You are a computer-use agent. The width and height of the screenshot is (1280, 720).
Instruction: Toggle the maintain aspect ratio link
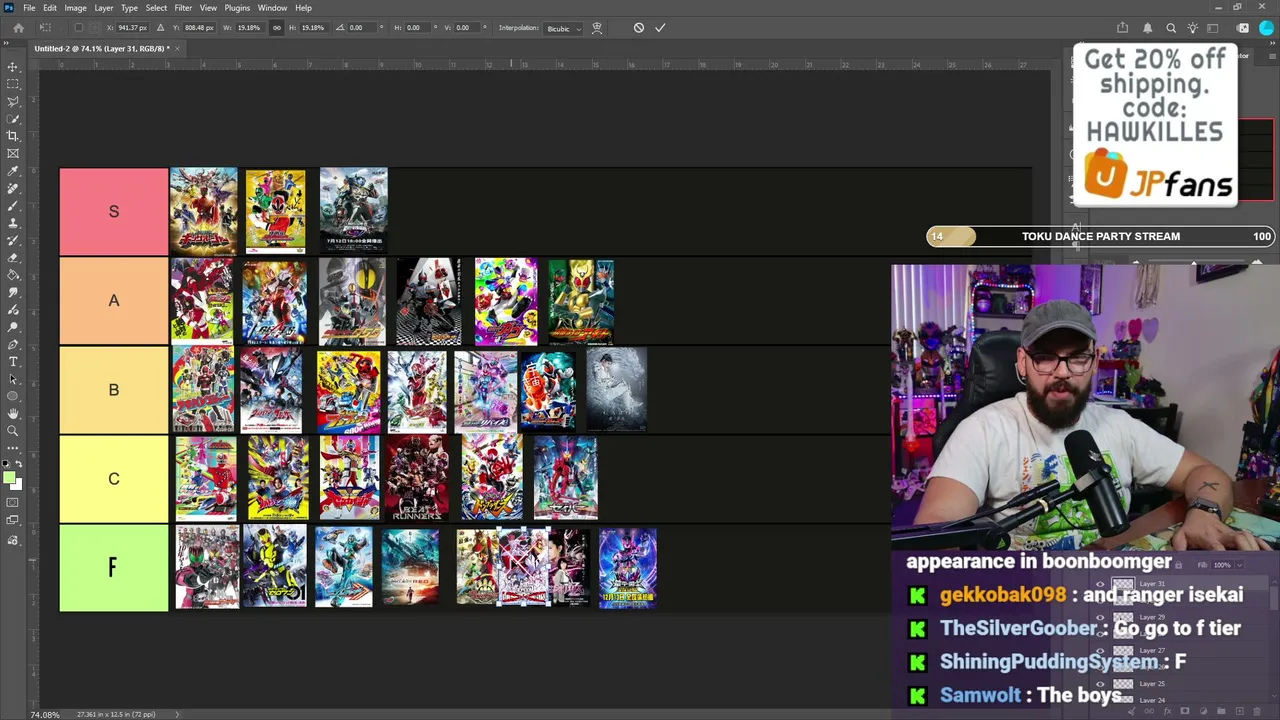coord(277,28)
